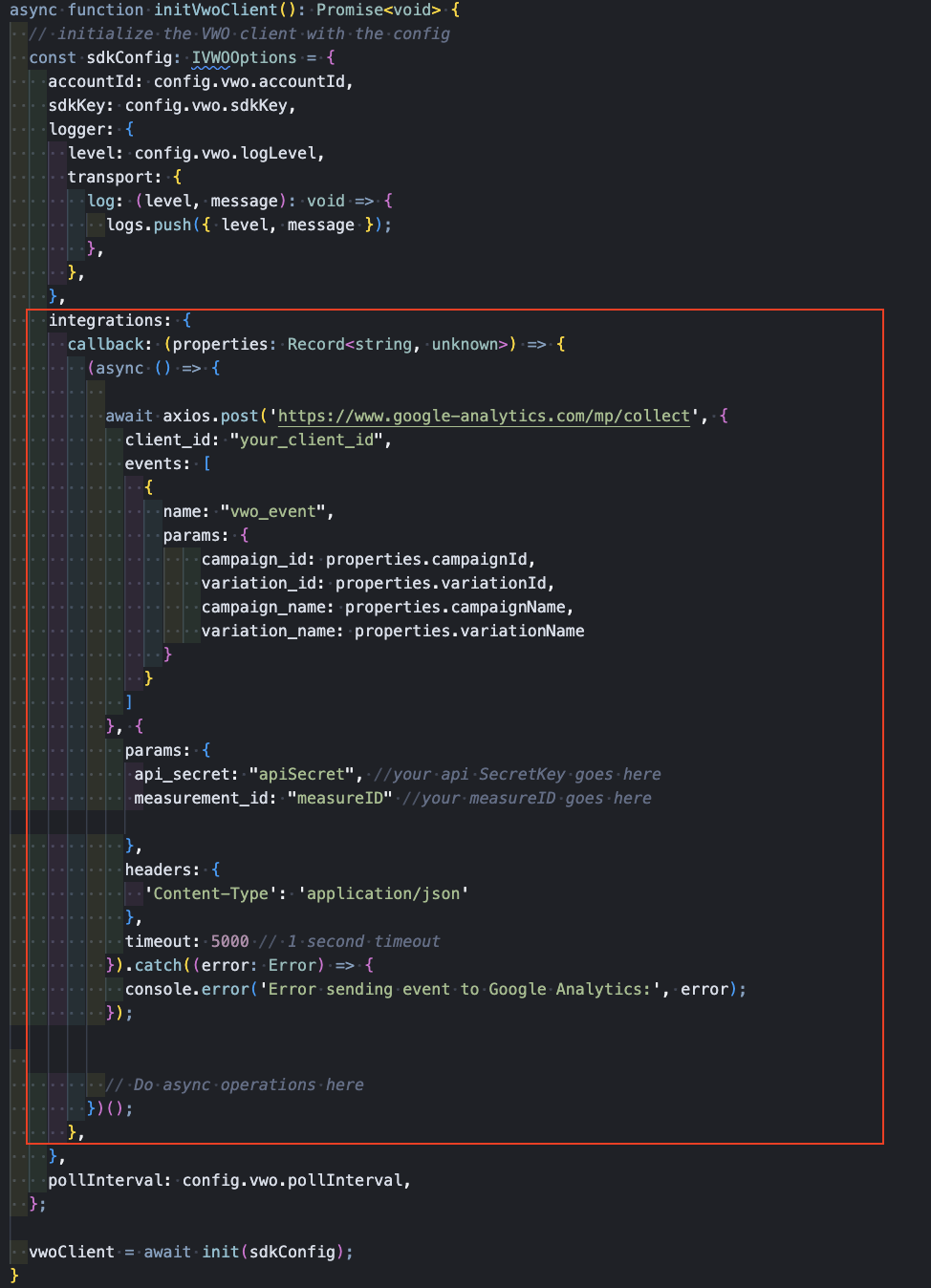Click the 'level: config.vwo.logLevel' line
Image resolution: width=931 pixels, height=1288 pixels.
pos(196,153)
